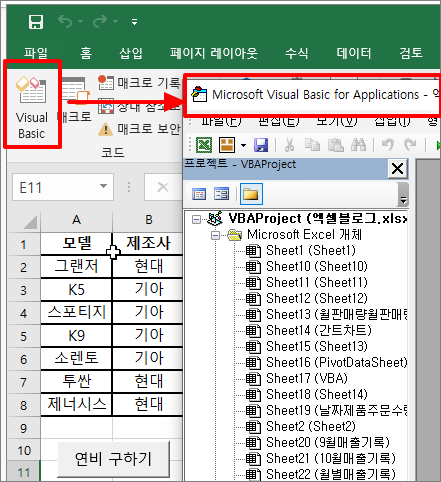Select column A header
This screenshot has height=482, width=441.
(76, 220)
